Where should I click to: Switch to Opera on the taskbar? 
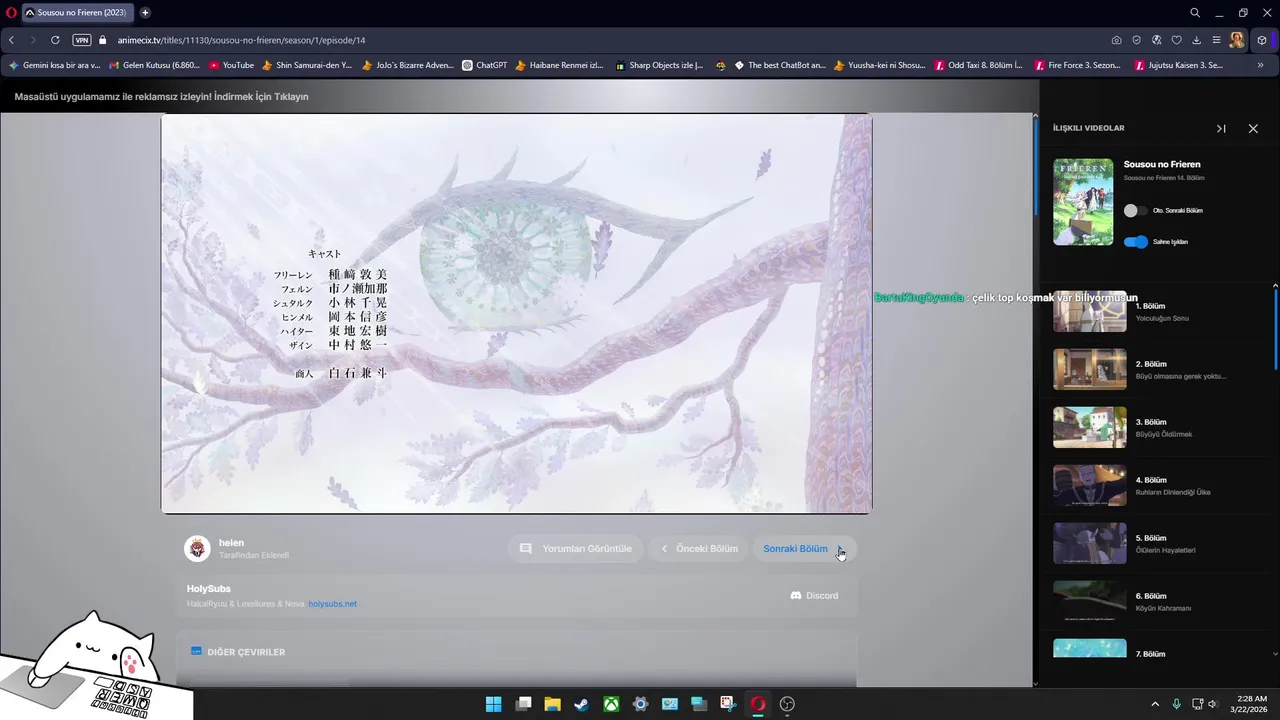pyautogui.click(x=758, y=704)
